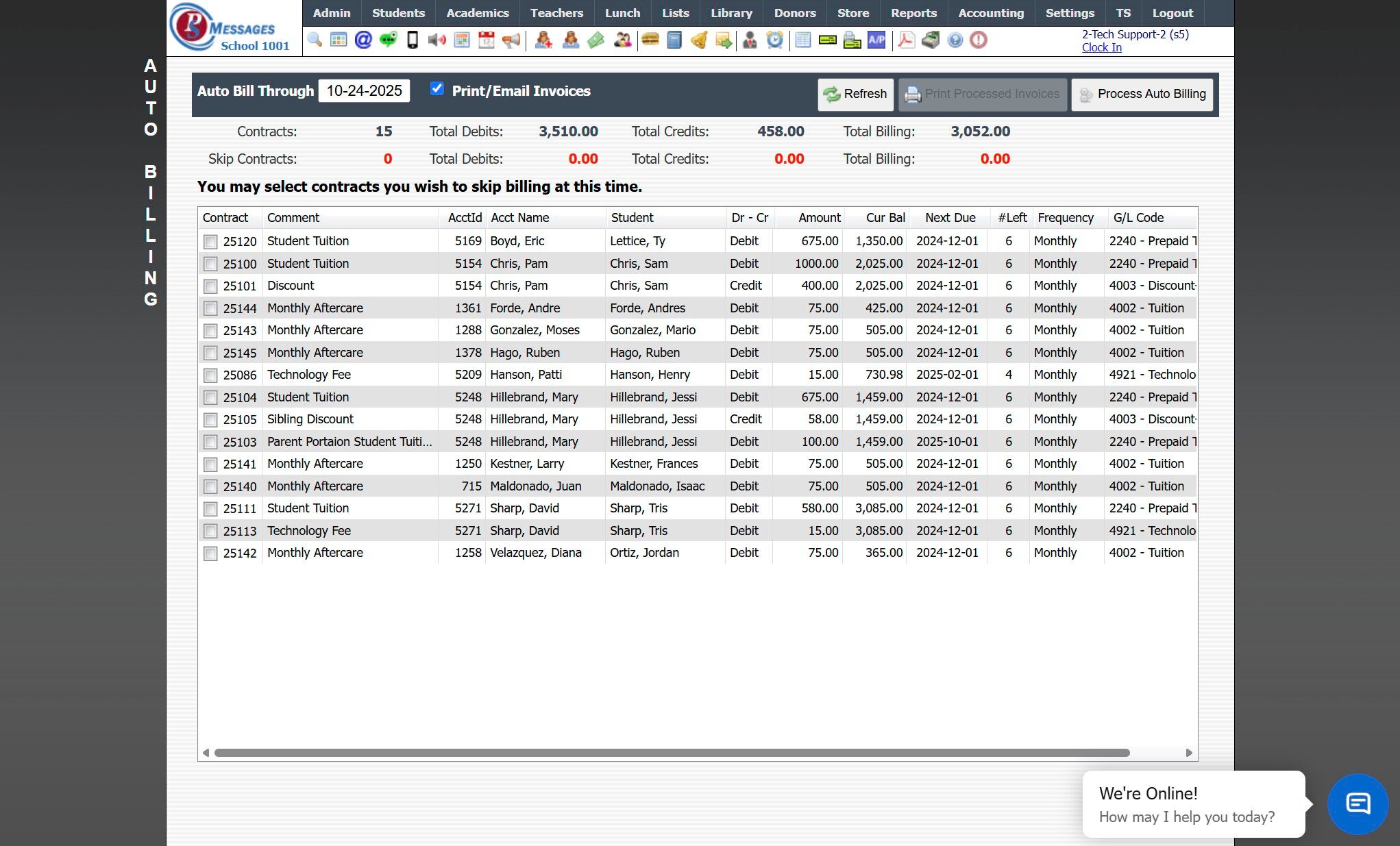Click the Auto Bill Through date field

364,91
